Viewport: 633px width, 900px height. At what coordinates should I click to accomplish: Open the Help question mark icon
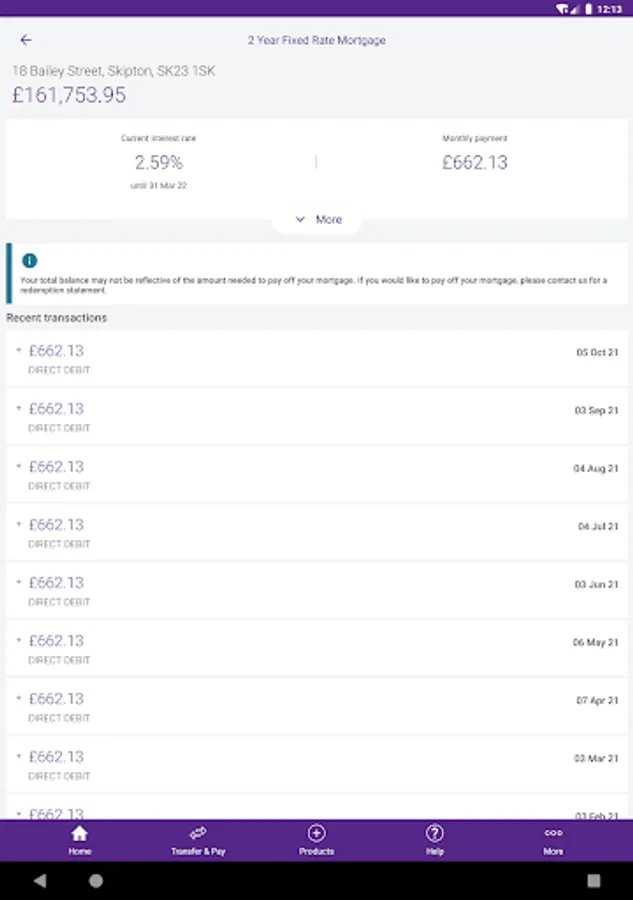pyautogui.click(x=434, y=834)
